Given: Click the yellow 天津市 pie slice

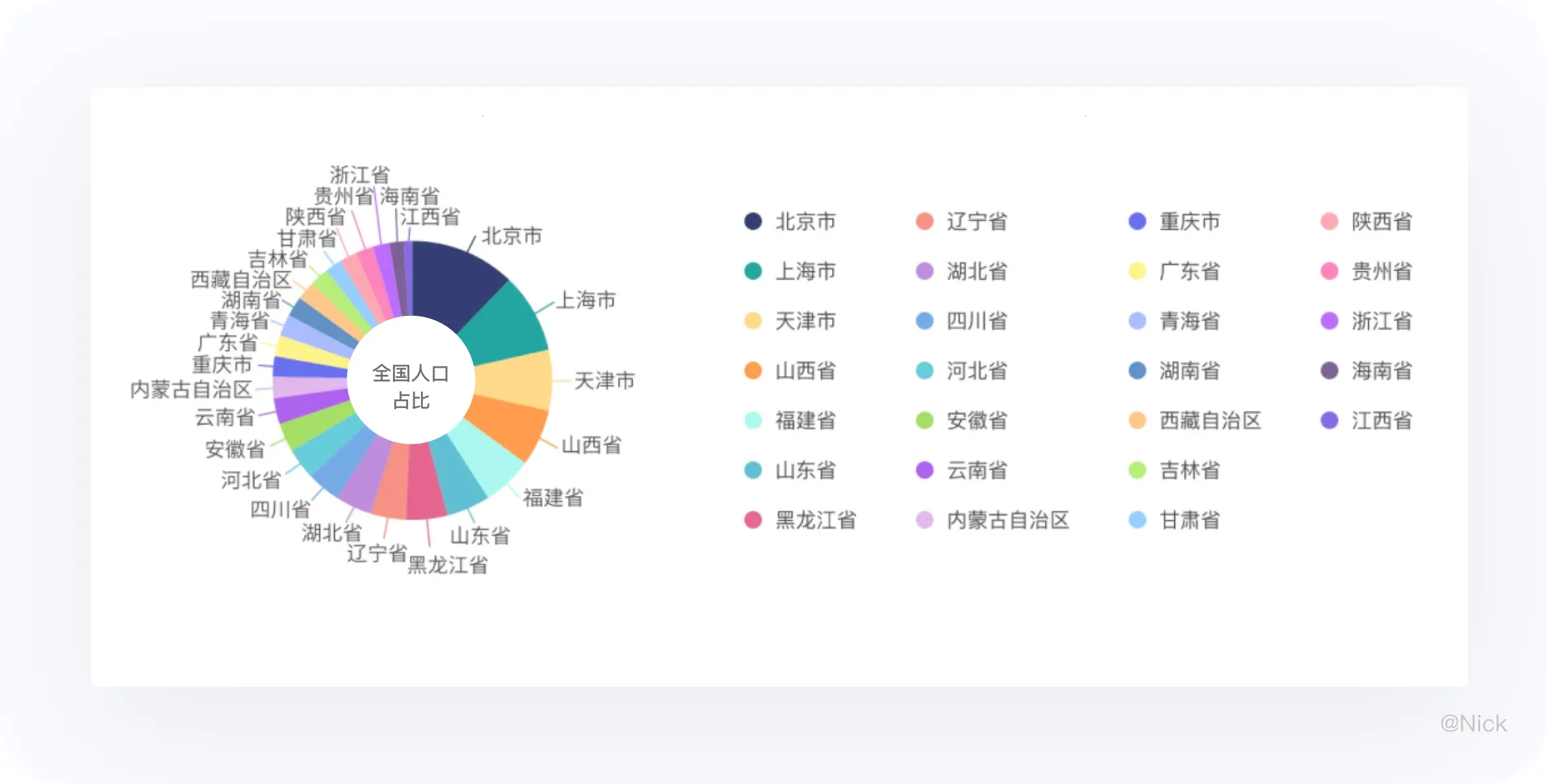Looking at the screenshot, I should (514, 380).
